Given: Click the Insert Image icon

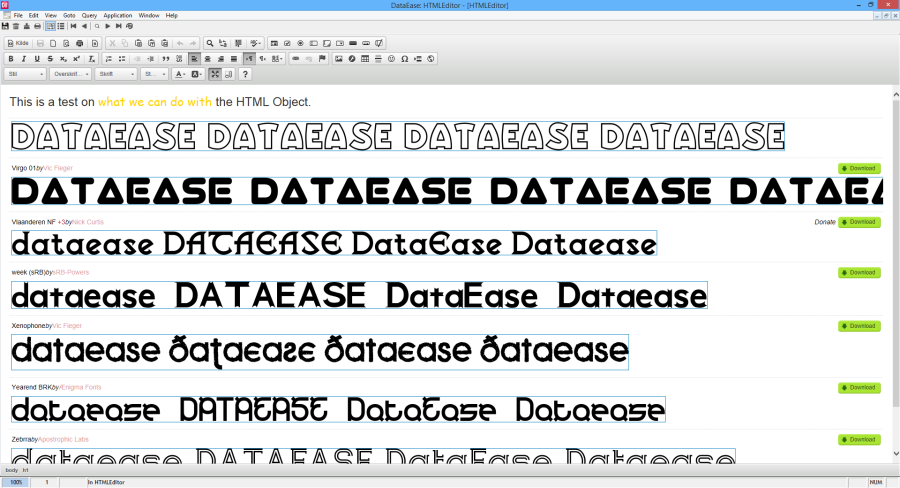Looking at the screenshot, I should [339, 59].
